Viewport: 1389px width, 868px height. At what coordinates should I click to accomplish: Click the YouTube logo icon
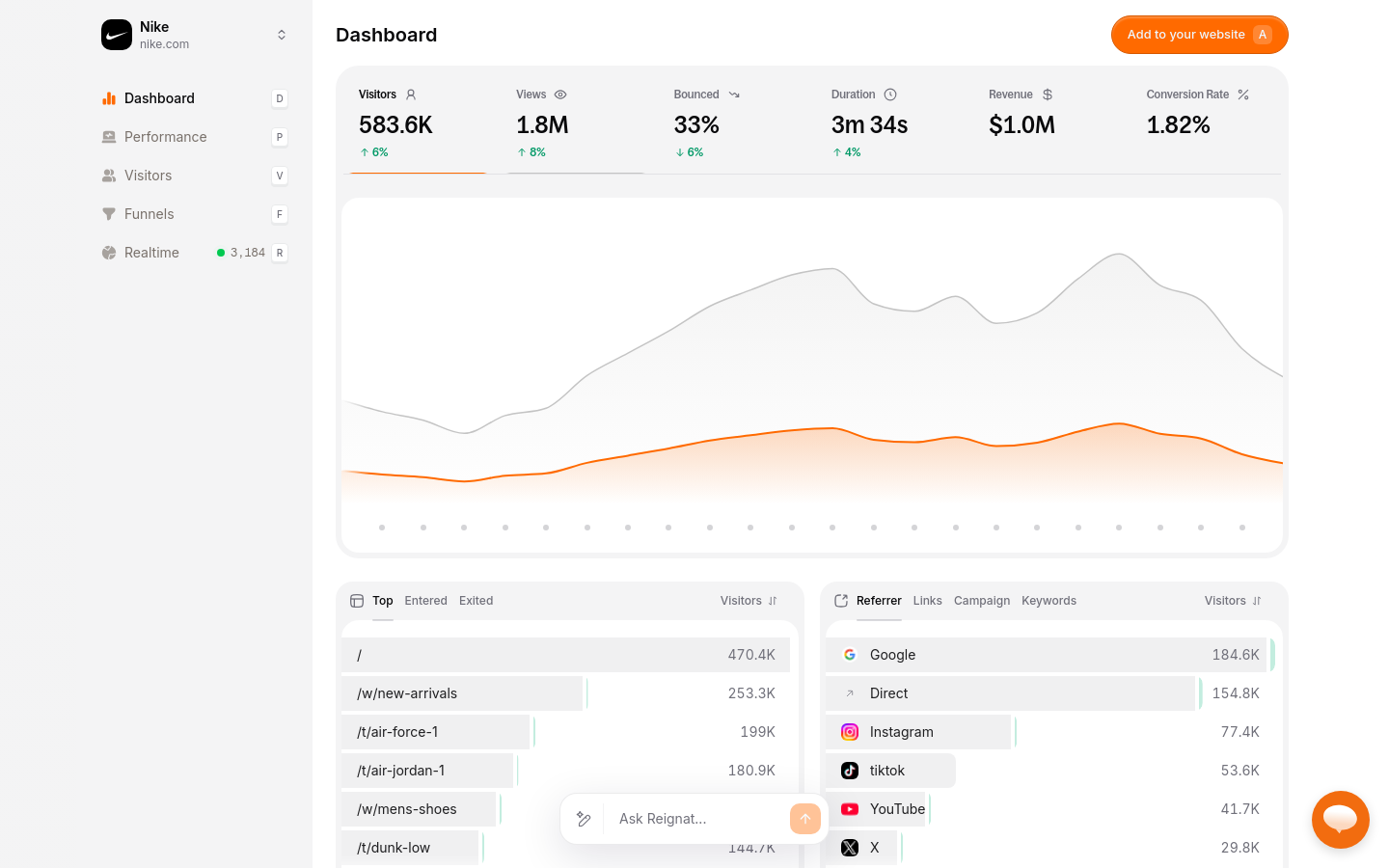pyautogui.click(x=850, y=809)
